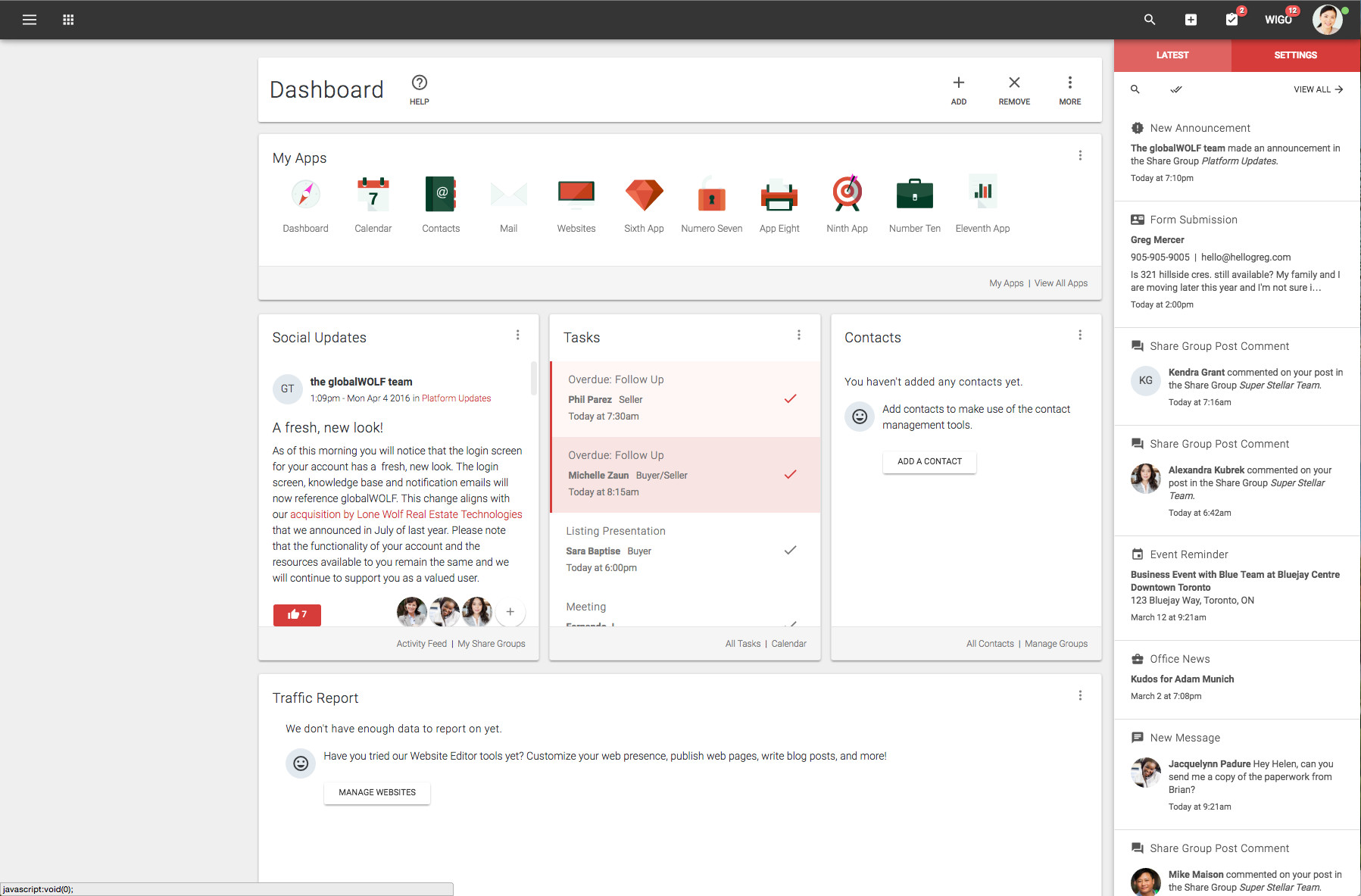Open Traffic Report card options menu
The height and width of the screenshot is (896, 1361).
(1080, 695)
